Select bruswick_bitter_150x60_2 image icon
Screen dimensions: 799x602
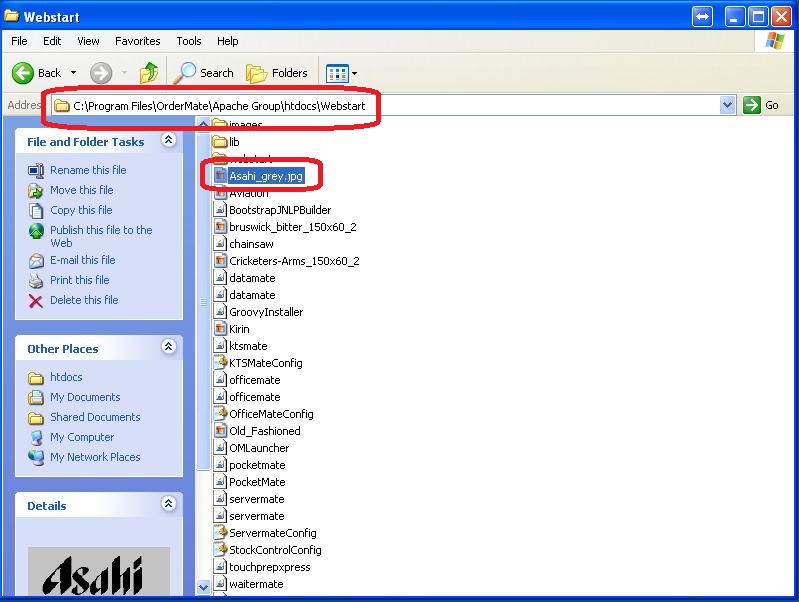pyautogui.click(x=220, y=226)
